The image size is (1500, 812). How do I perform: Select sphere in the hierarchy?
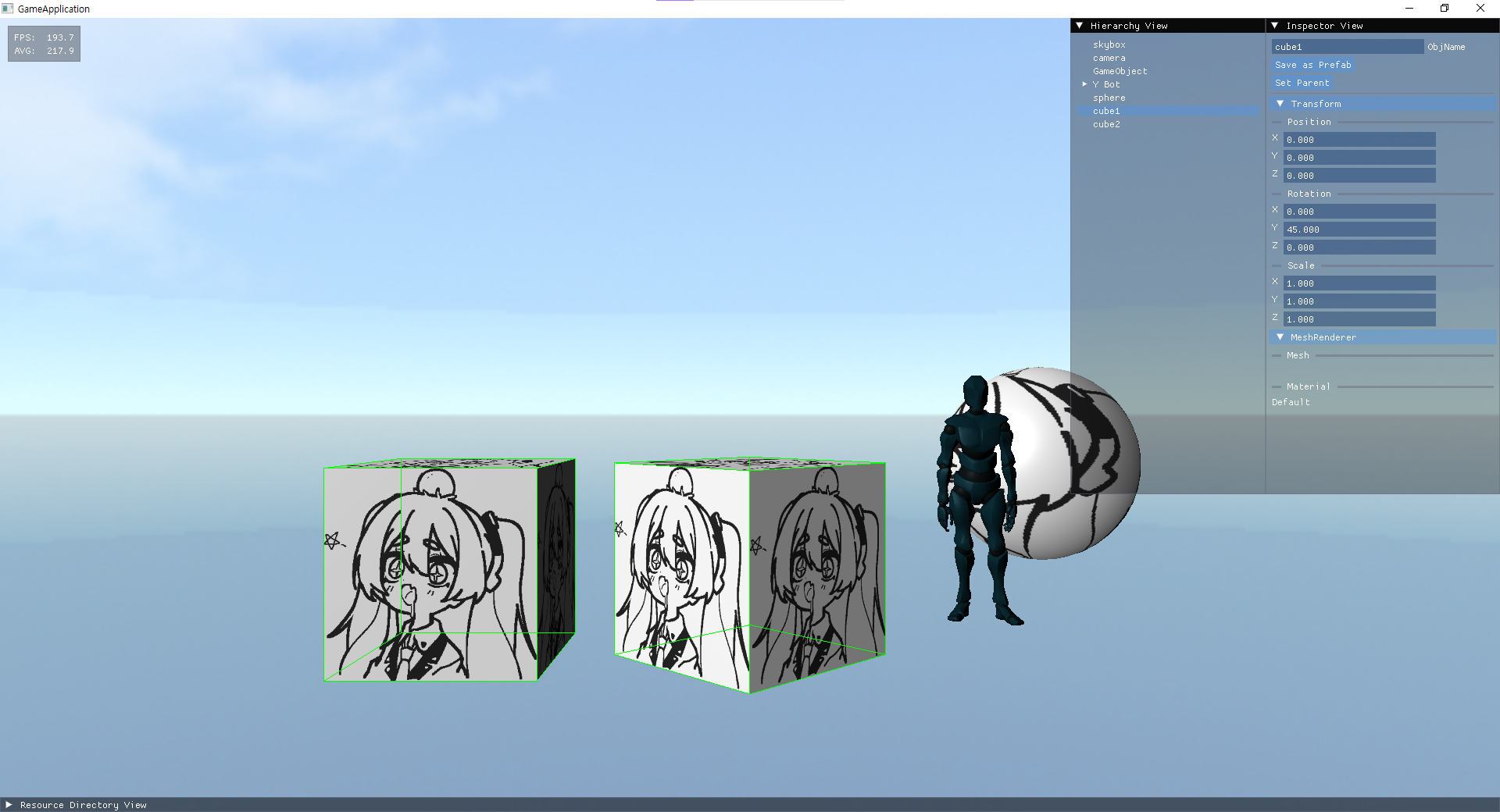(x=1109, y=98)
